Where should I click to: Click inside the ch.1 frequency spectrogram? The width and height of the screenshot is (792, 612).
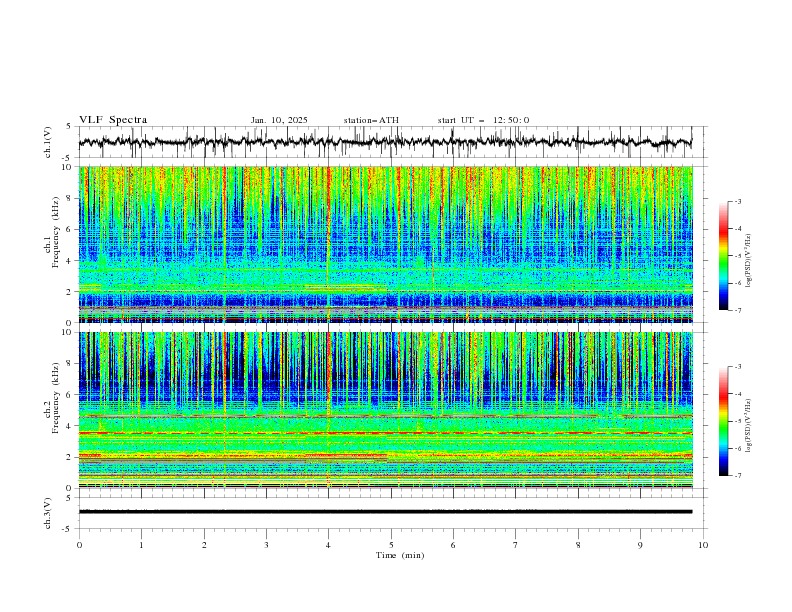click(x=385, y=244)
